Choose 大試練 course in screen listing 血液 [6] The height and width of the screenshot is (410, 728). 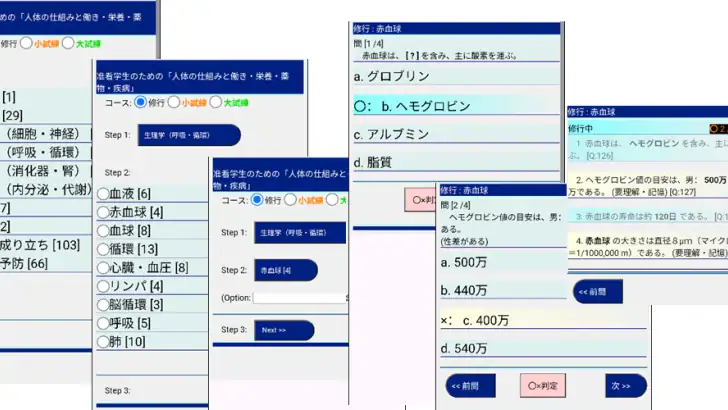pyautogui.click(x=215, y=102)
